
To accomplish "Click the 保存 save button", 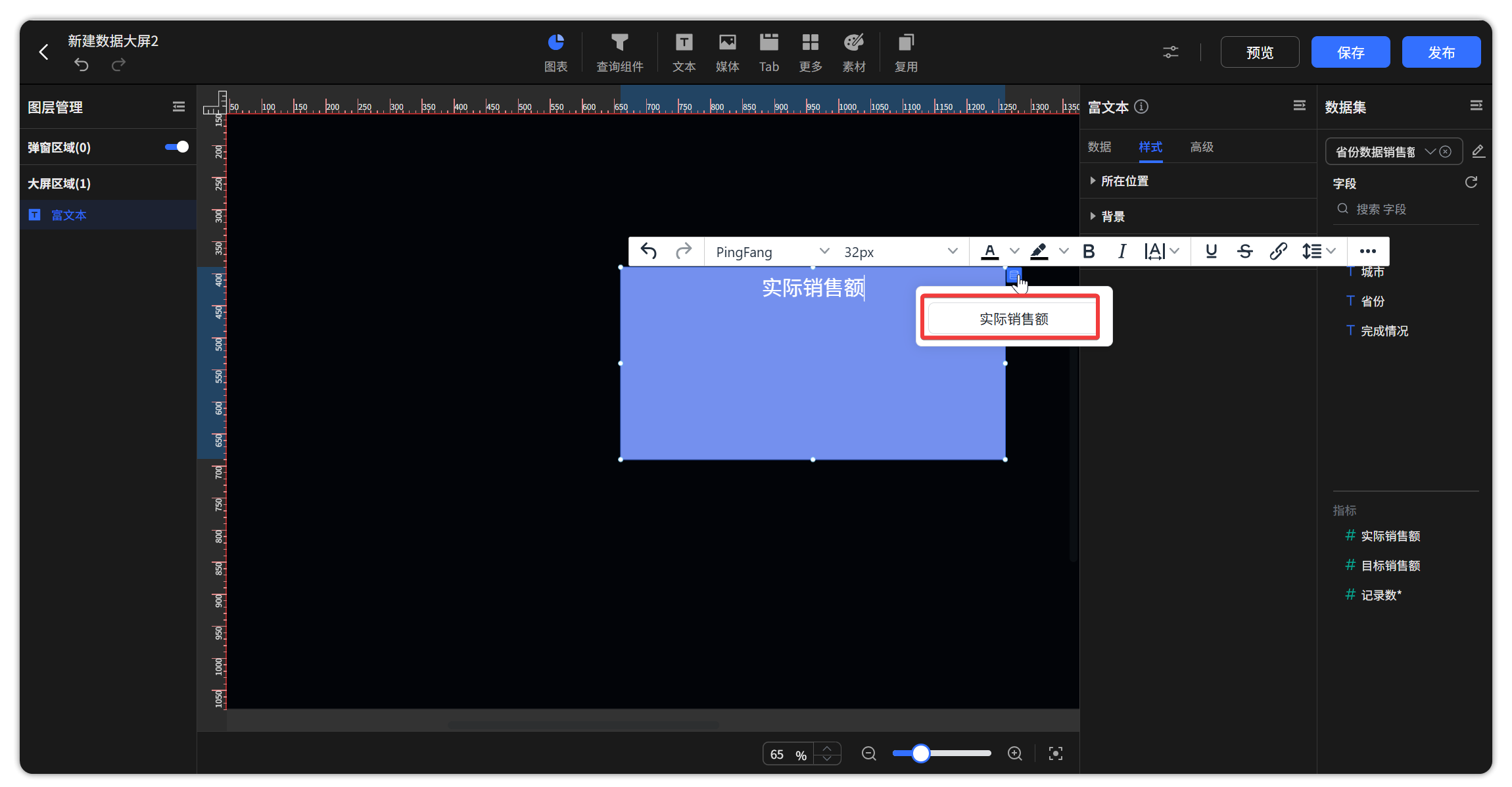I will tap(1350, 52).
